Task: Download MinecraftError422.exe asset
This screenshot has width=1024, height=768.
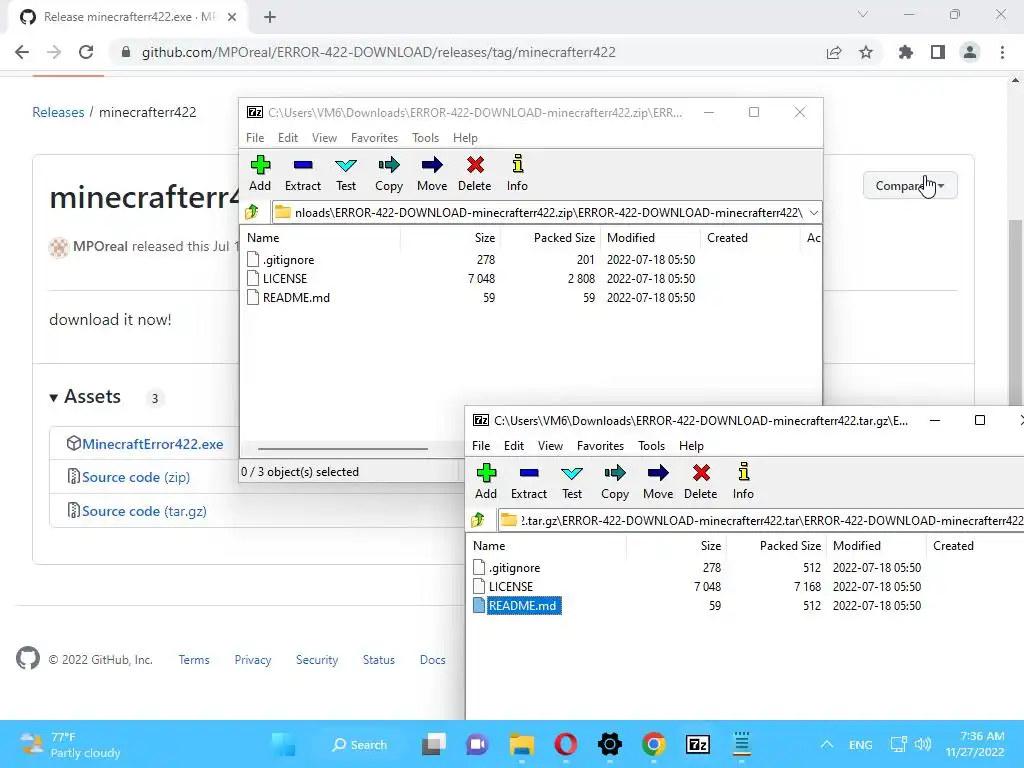Action: (153, 444)
